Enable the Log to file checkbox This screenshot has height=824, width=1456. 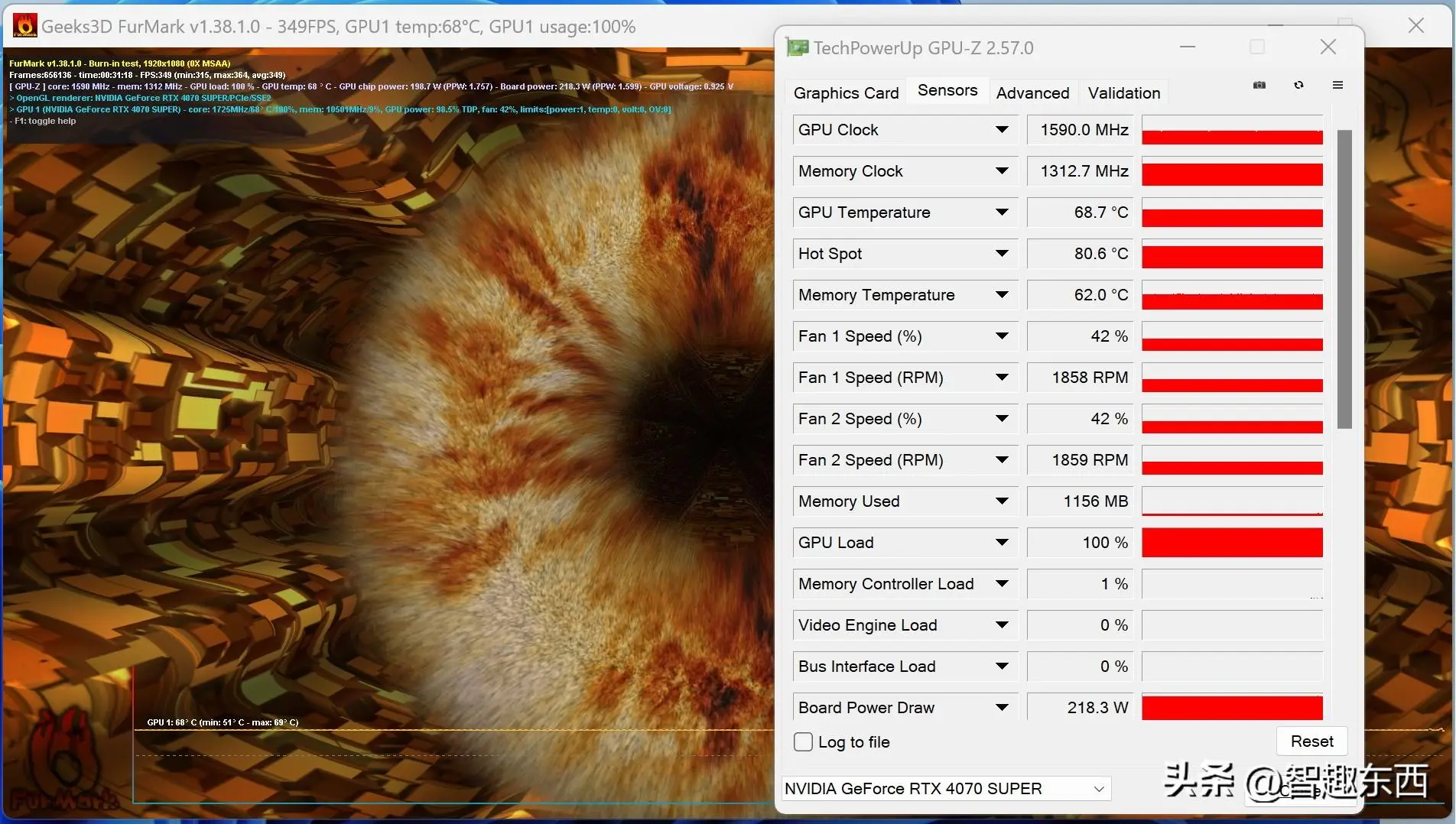803,741
